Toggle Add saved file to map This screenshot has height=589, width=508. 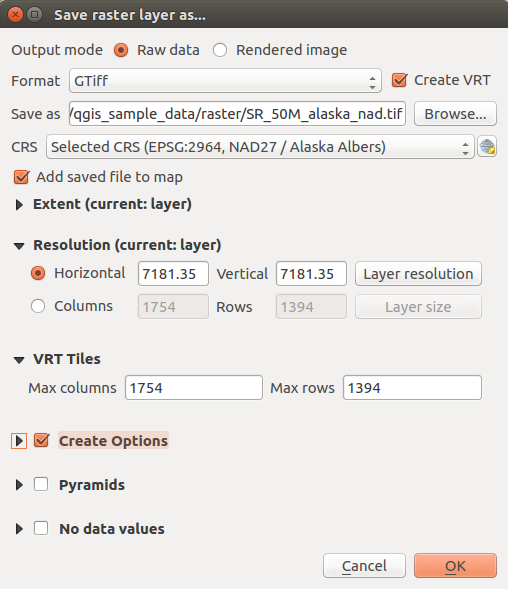click(x=21, y=177)
